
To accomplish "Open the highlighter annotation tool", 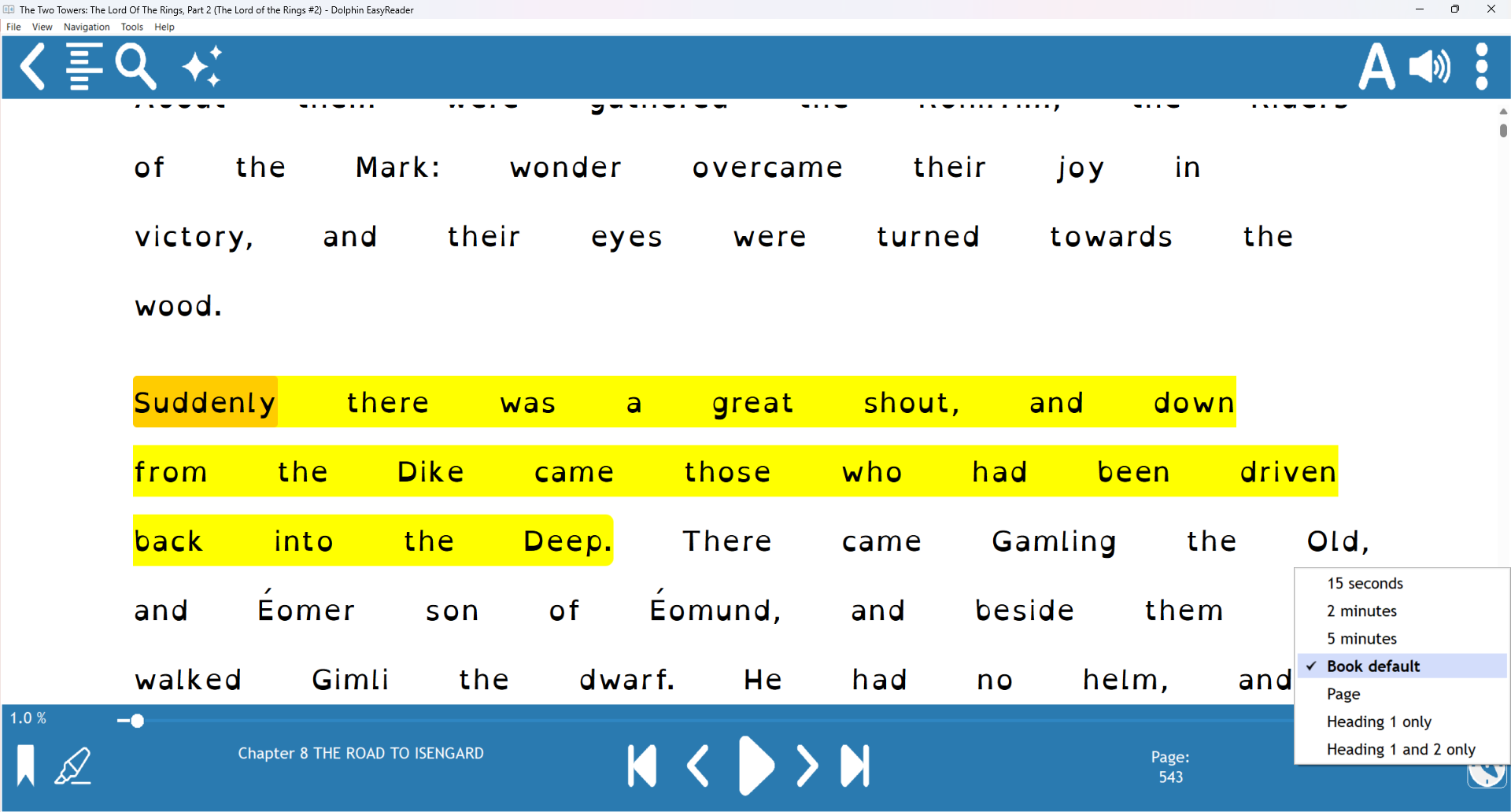I will (73, 766).
